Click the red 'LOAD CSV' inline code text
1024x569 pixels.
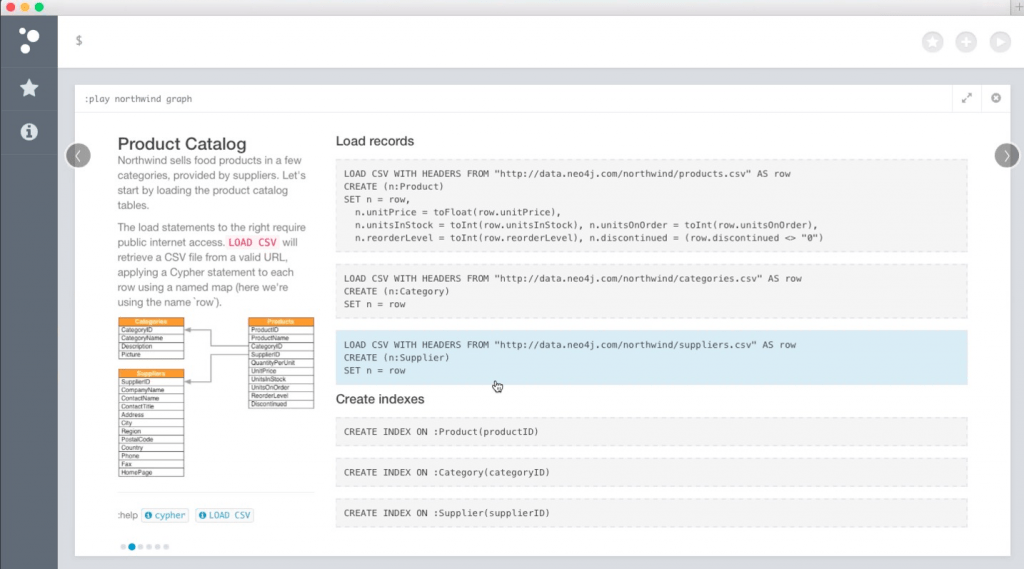click(252, 242)
